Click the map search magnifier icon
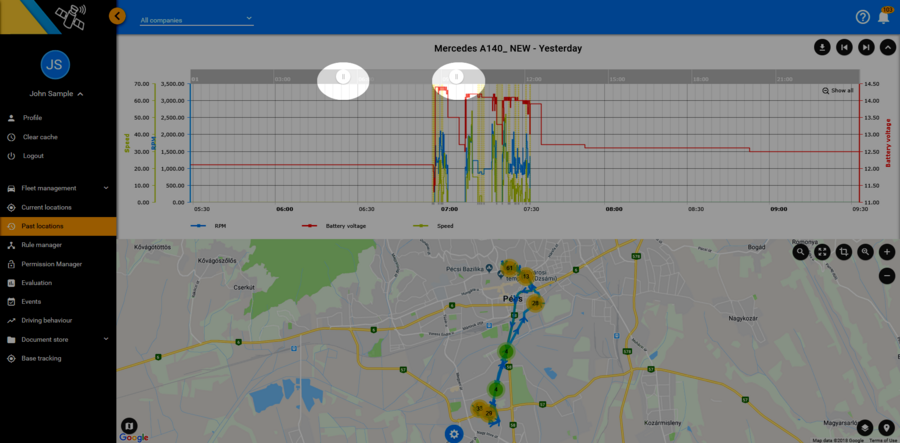The image size is (900, 443). tap(801, 253)
